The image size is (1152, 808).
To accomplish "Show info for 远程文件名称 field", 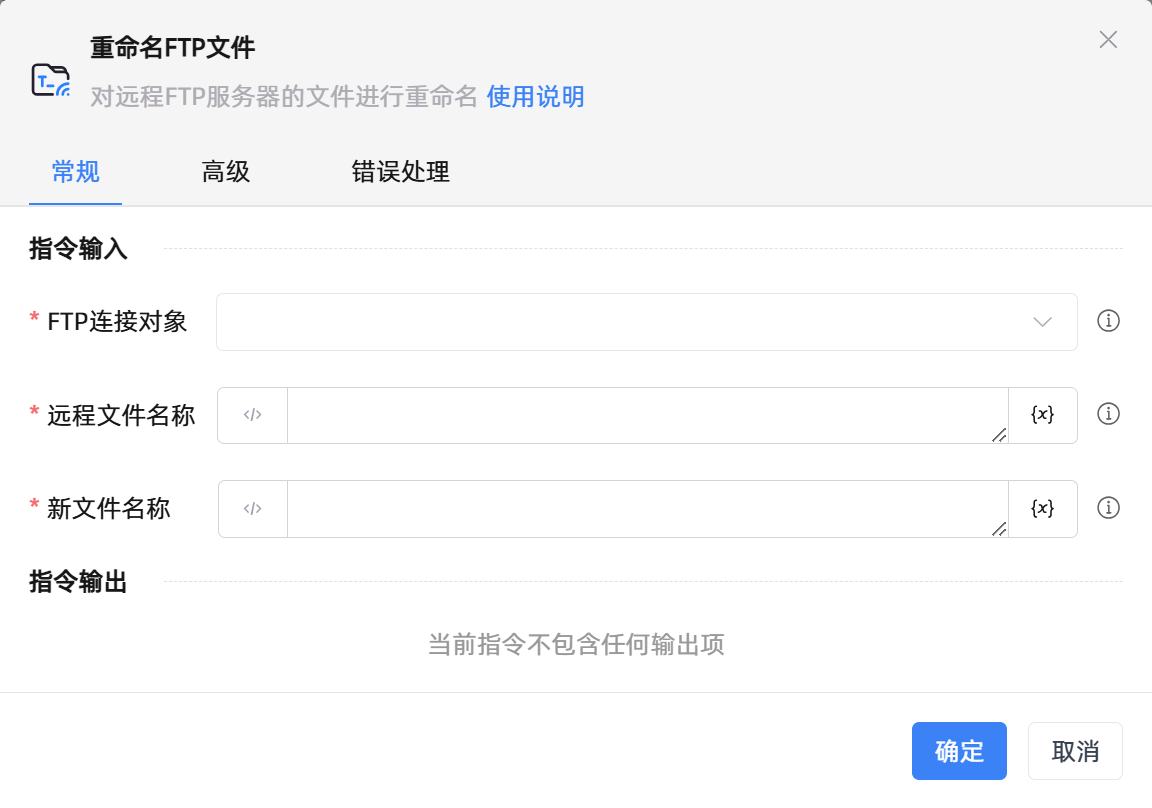I will click(x=1108, y=414).
